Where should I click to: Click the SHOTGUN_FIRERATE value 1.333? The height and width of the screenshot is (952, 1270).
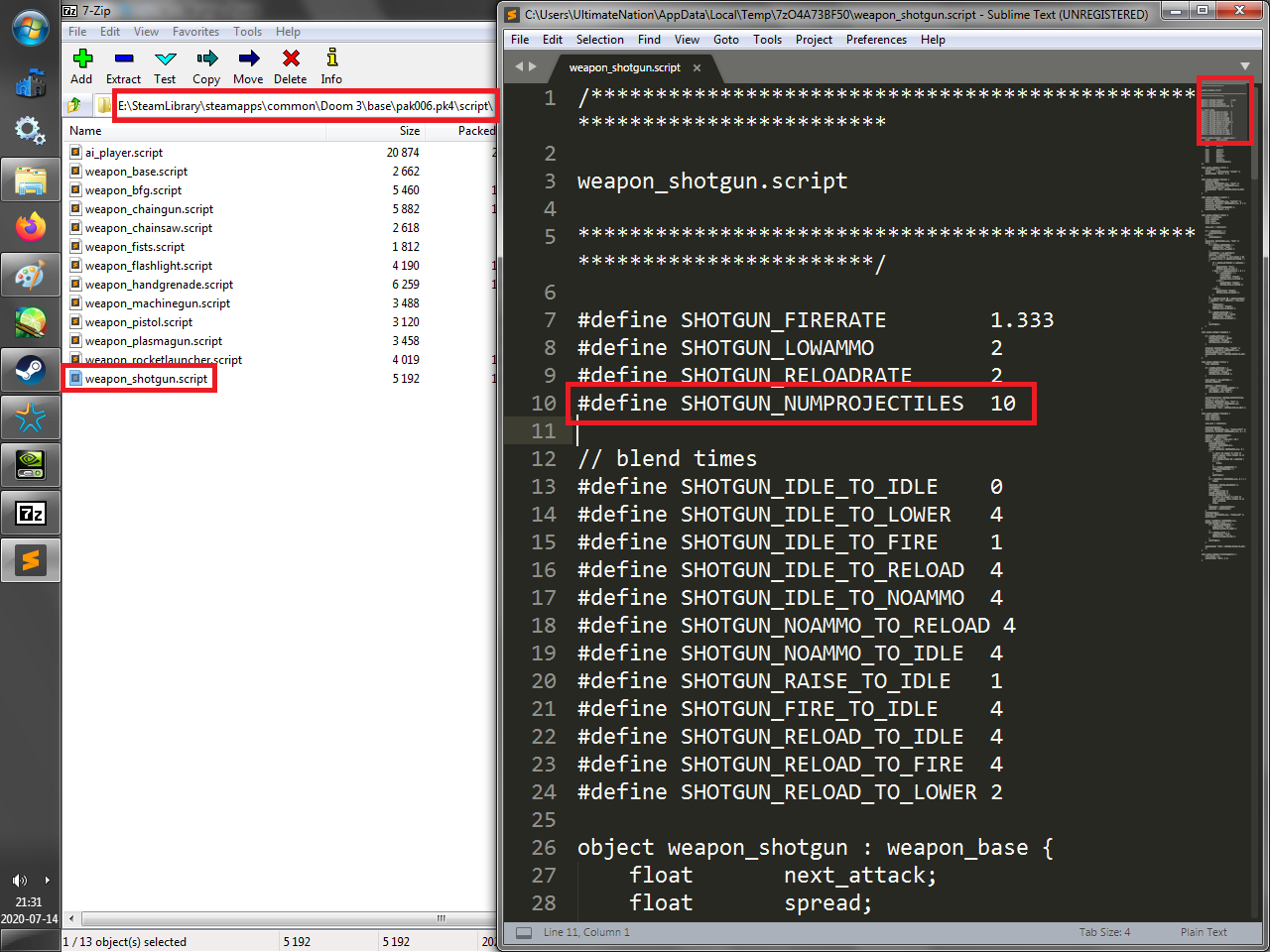pos(1022,320)
